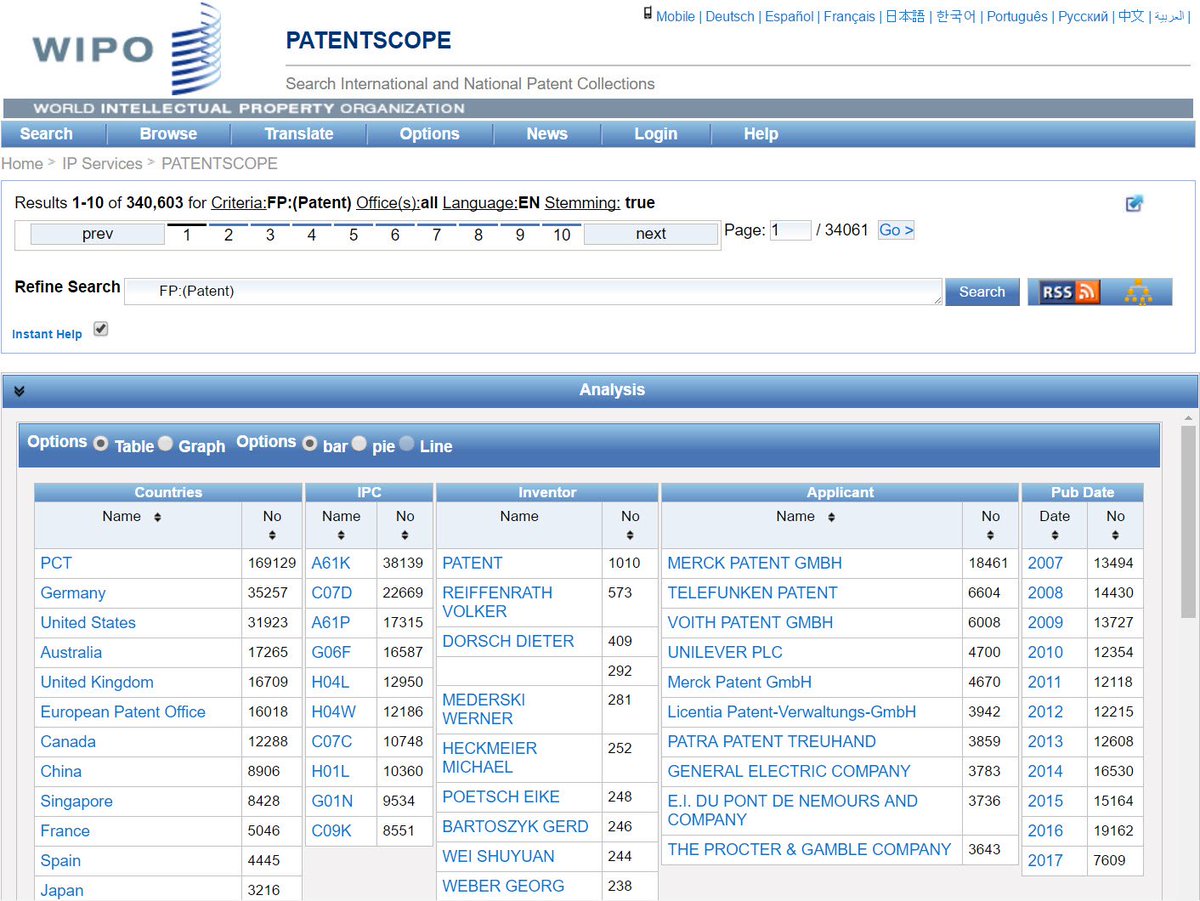This screenshot has height=901, width=1200.
Task: Open the Help menu
Action: pos(761,134)
